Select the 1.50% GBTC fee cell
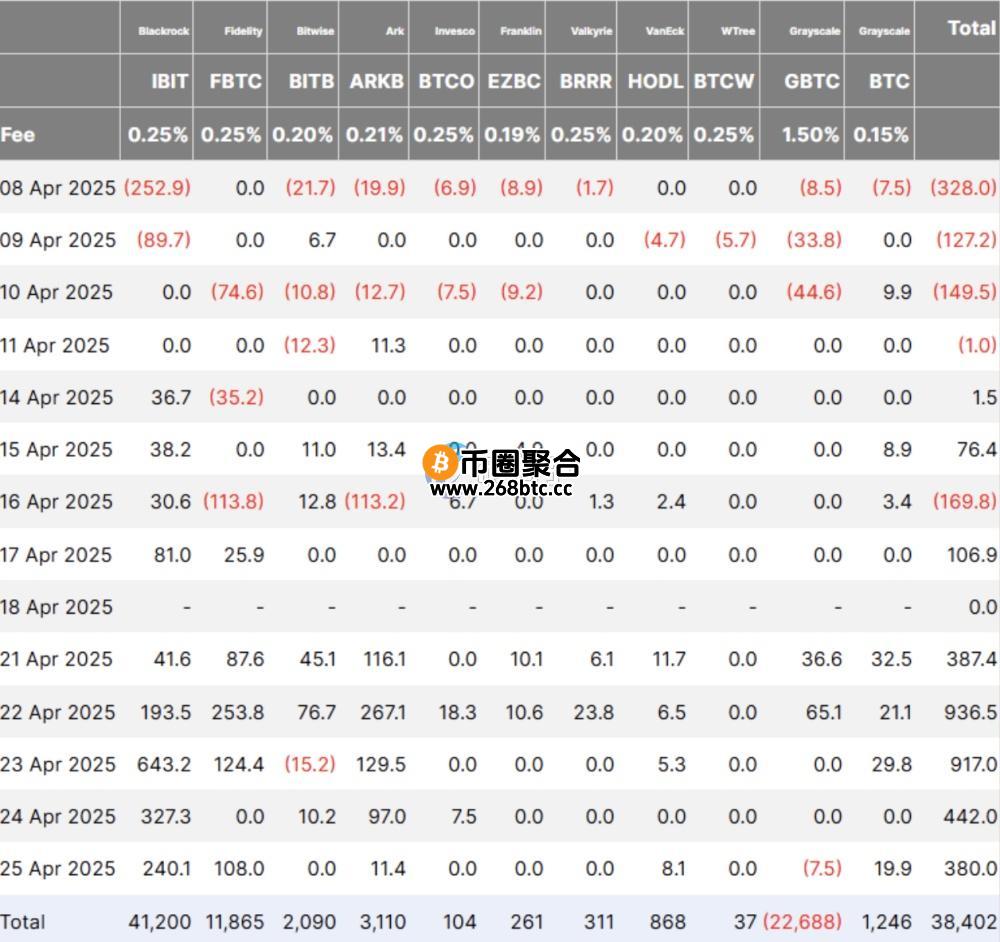1000x942 pixels. (x=811, y=135)
